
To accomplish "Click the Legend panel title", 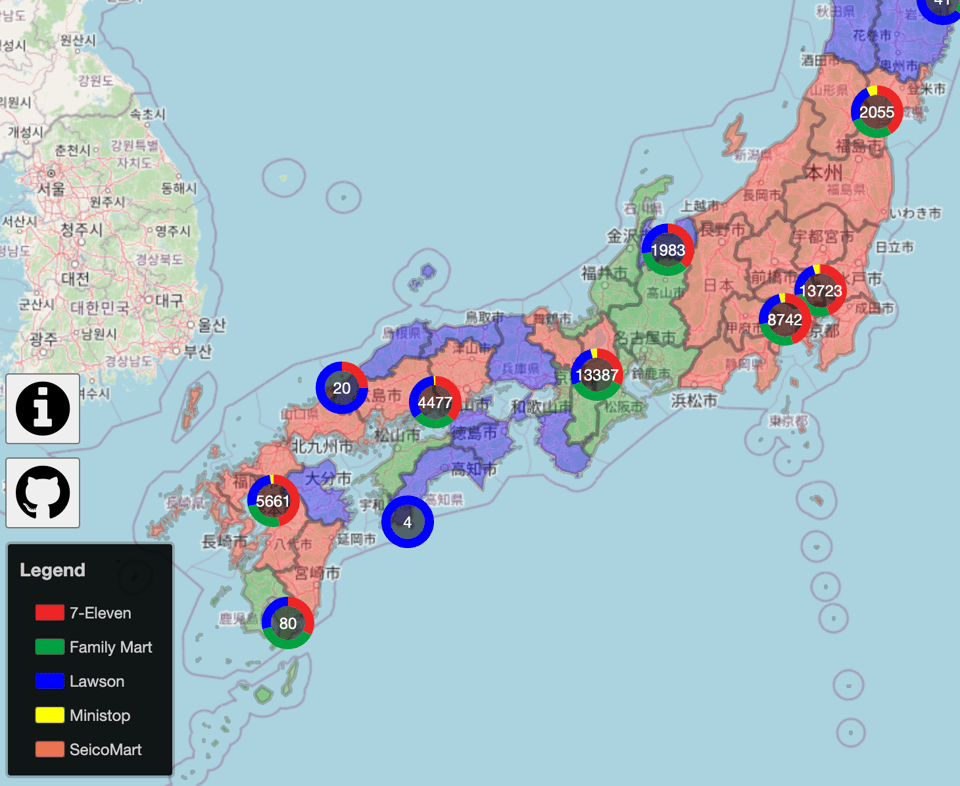I will tap(53, 570).
